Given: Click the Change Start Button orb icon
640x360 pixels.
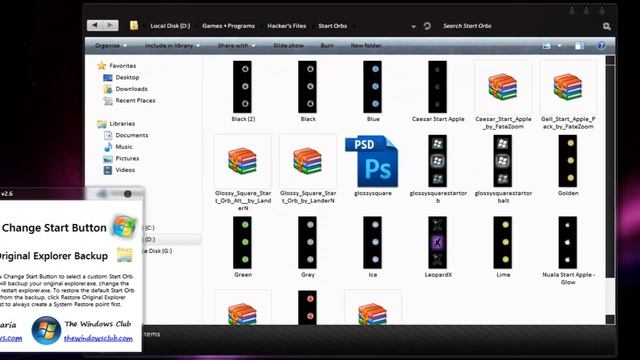Looking at the screenshot, I should click(124, 226).
